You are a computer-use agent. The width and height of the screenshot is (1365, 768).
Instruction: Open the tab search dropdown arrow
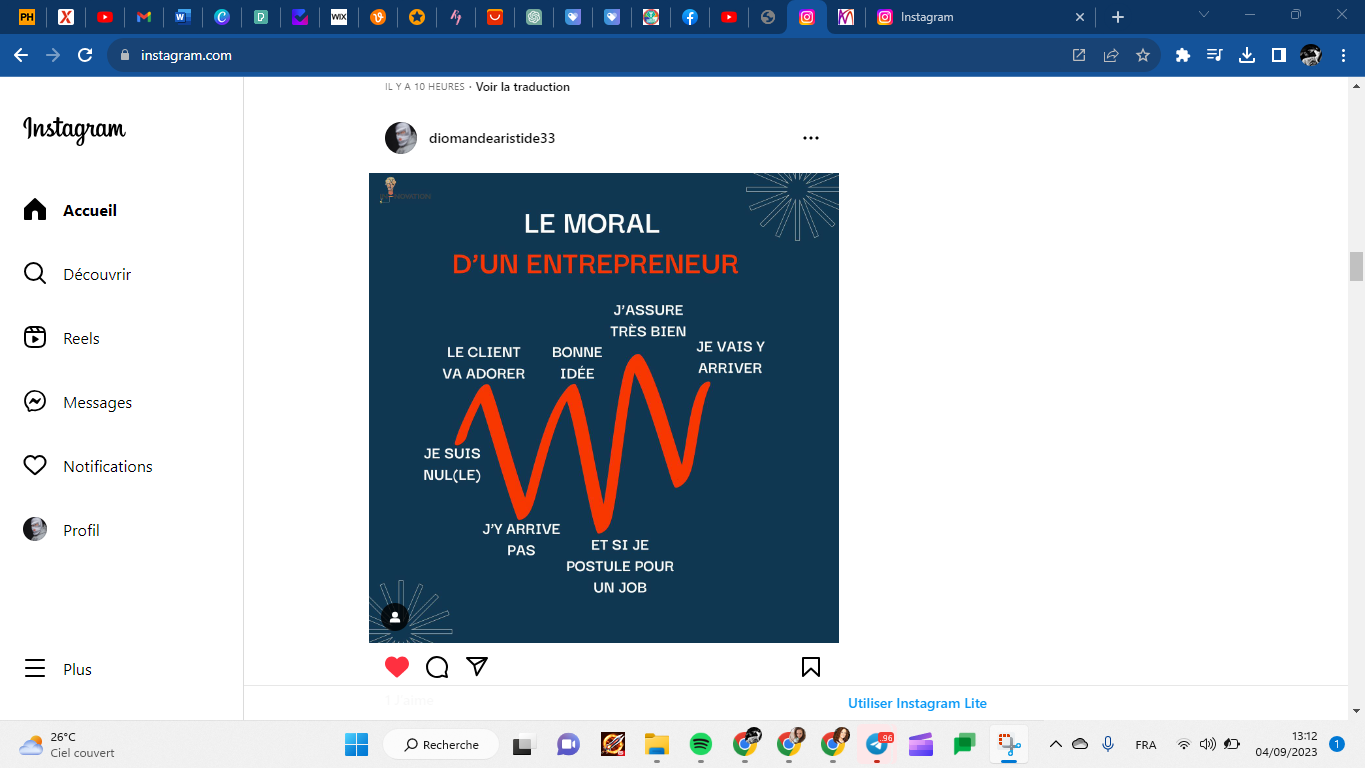[1204, 16]
